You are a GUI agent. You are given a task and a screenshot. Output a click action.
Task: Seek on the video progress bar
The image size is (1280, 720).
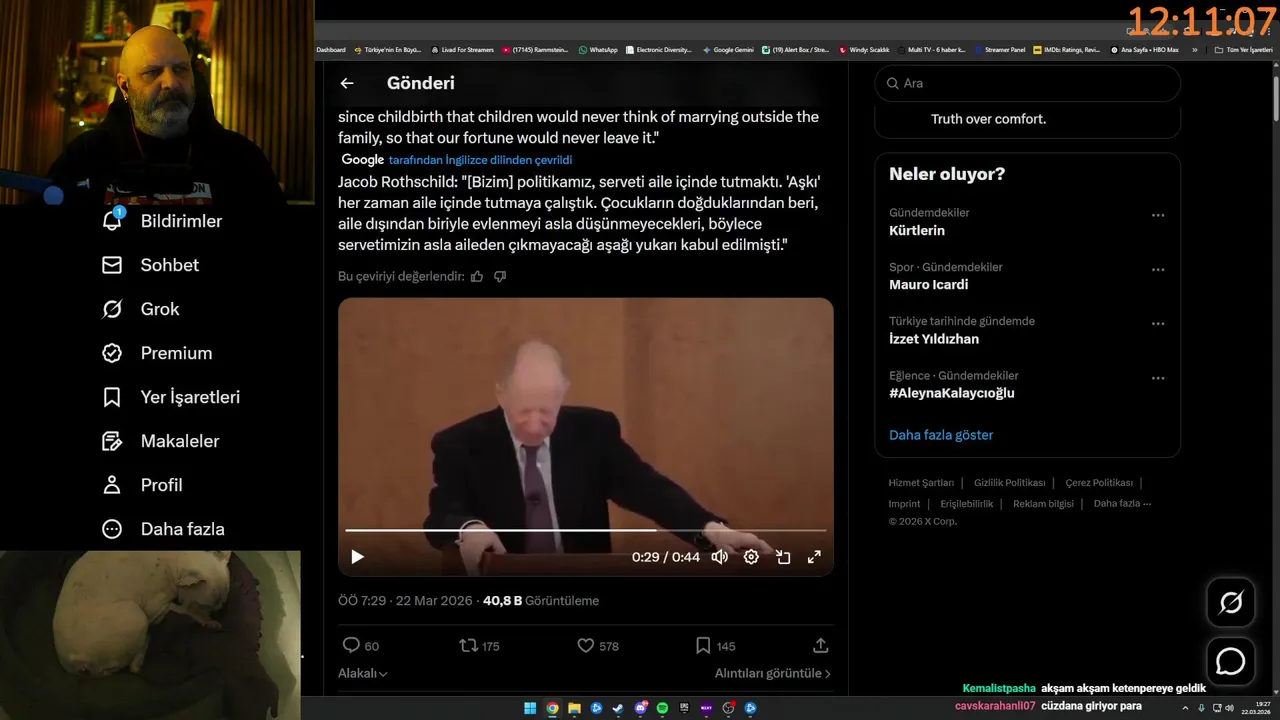[586, 530]
